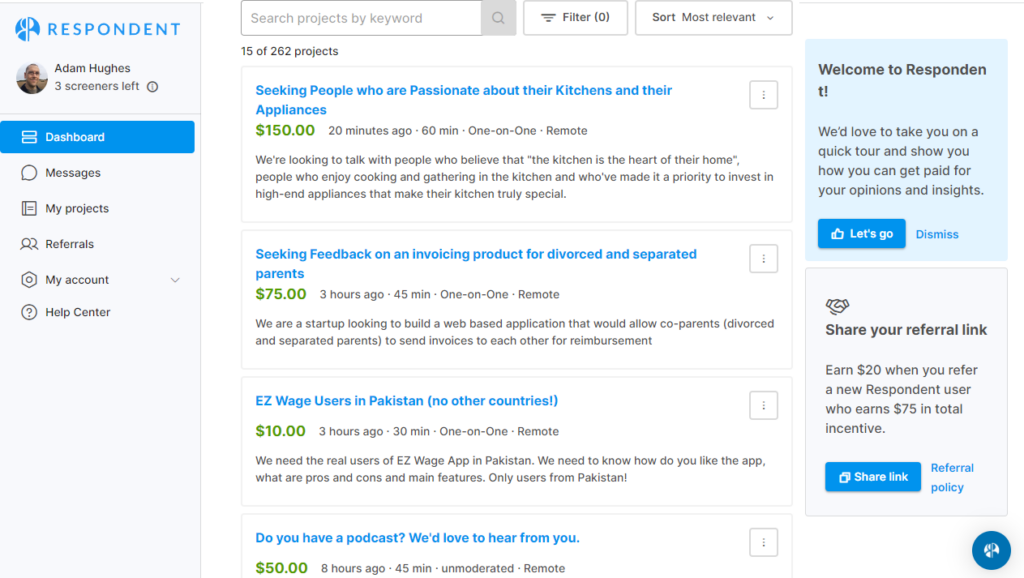The width and height of the screenshot is (1024, 578).
Task: Click the screeners left info icon
Action: coord(152,87)
